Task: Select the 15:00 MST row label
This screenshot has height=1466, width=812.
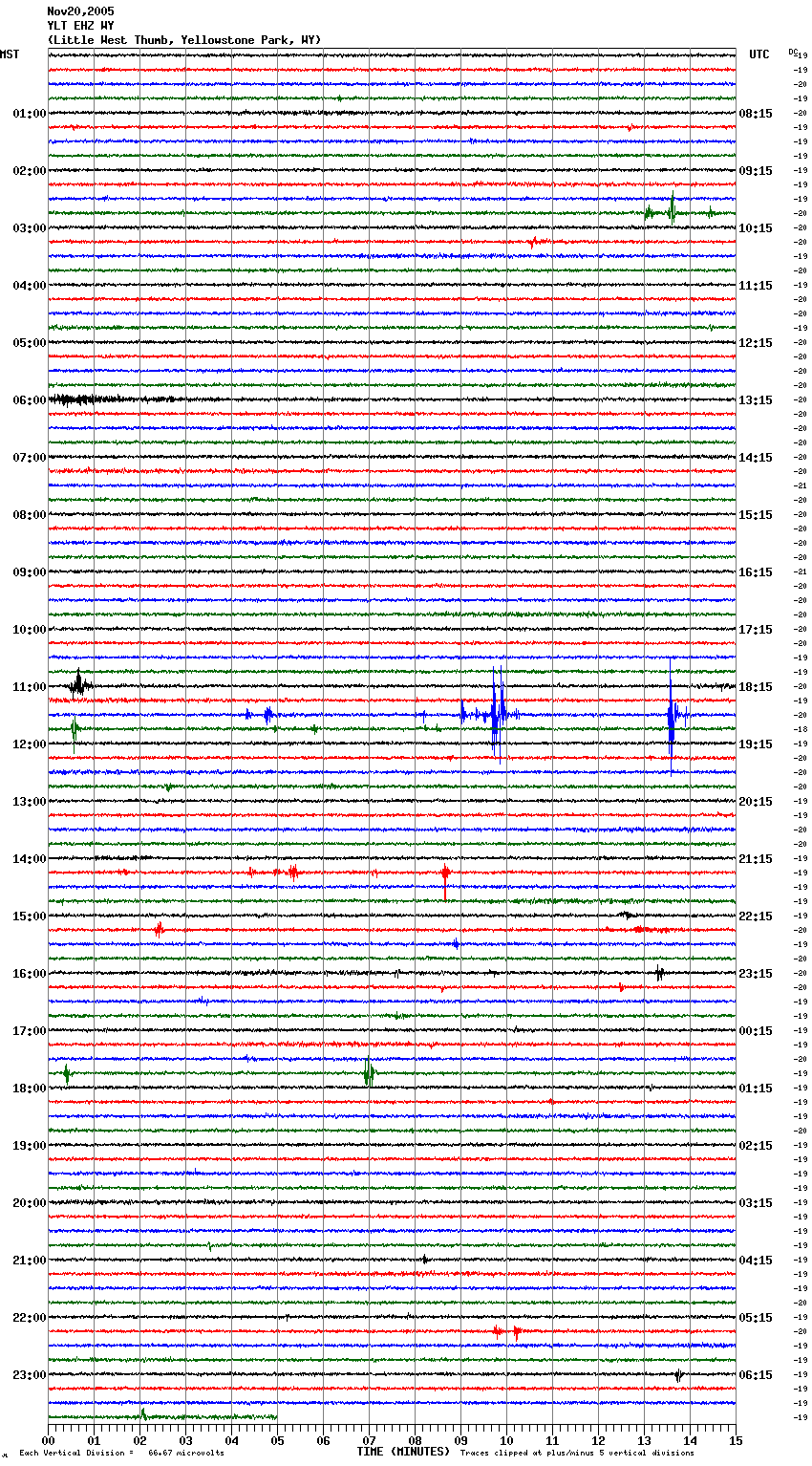Action: (x=30, y=916)
